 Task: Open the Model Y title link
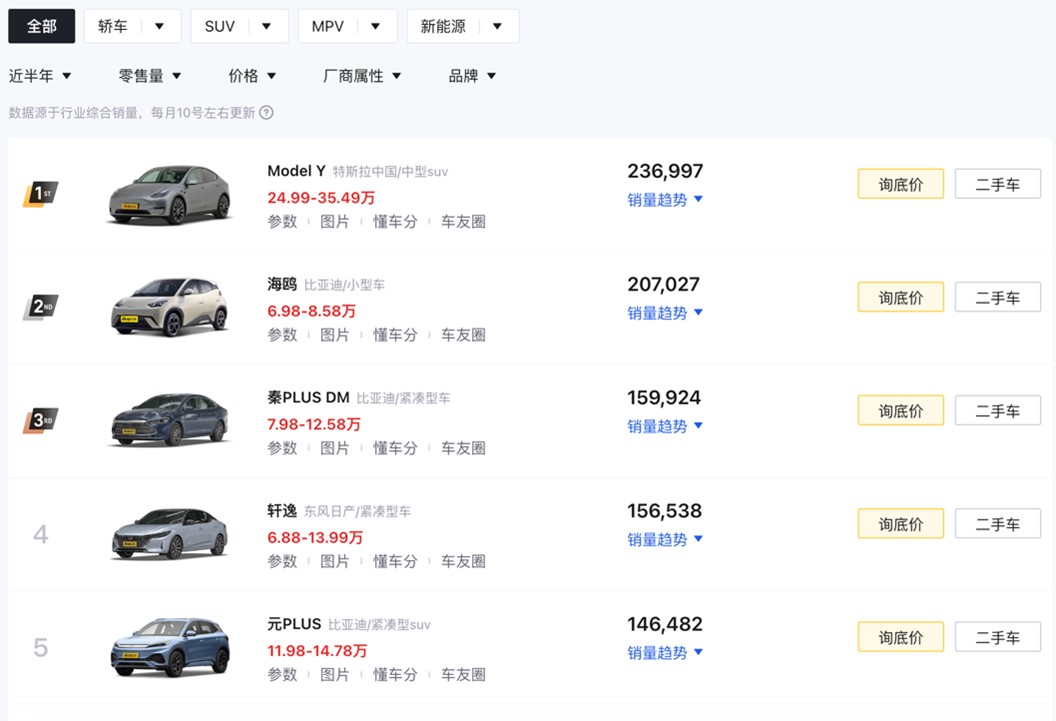pyautogui.click(x=296, y=171)
